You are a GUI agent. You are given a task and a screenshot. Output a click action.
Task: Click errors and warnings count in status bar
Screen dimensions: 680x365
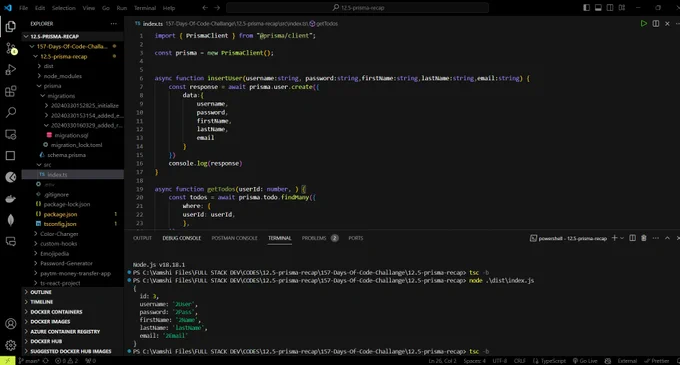66,361
